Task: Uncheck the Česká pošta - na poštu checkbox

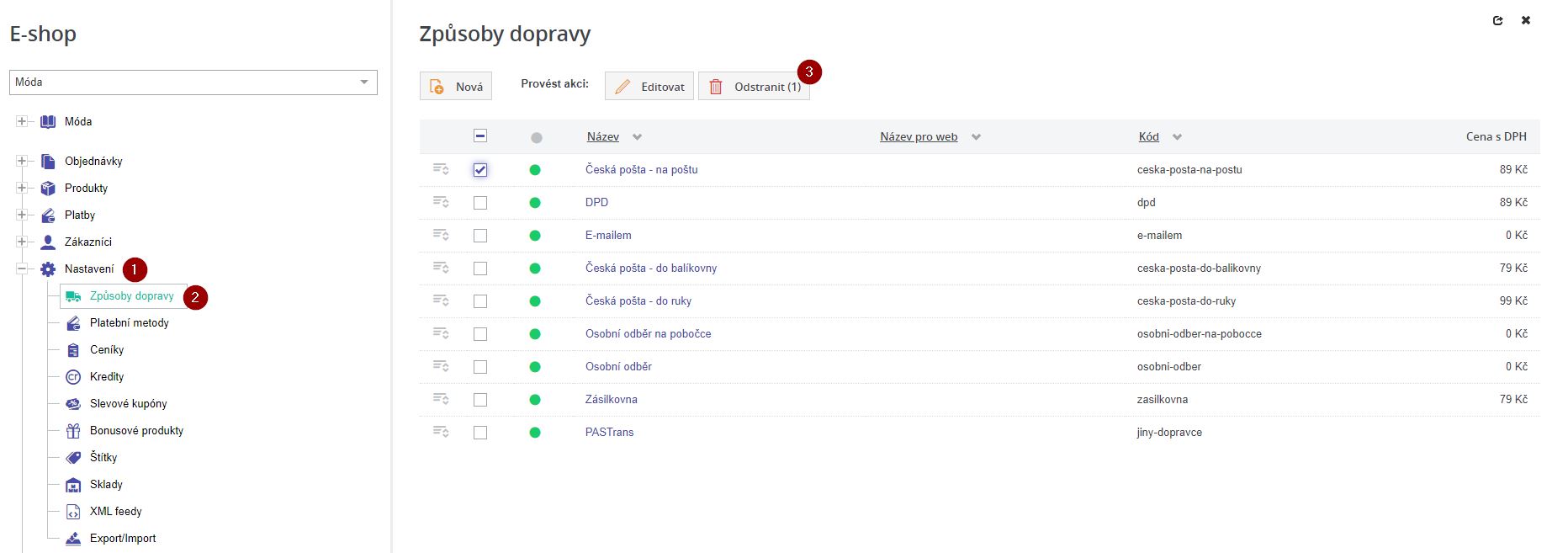Action: point(480,170)
